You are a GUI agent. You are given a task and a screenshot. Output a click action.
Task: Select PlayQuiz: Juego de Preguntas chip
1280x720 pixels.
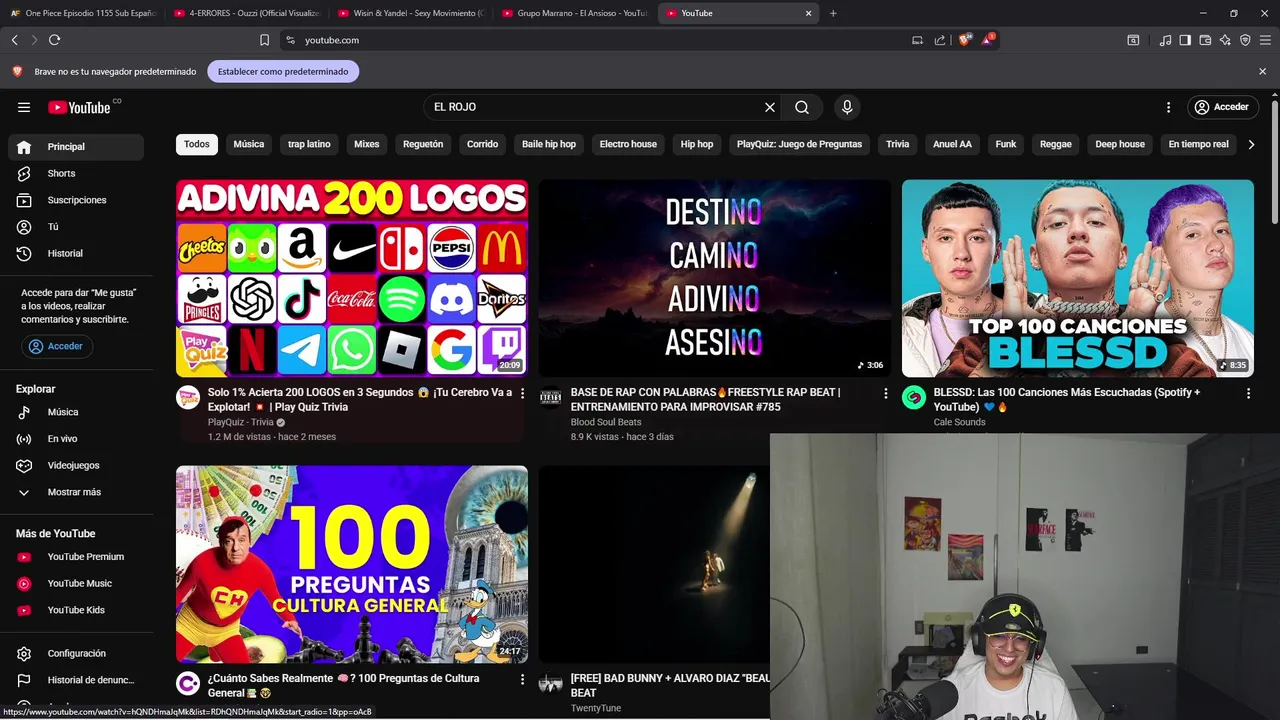[x=799, y=144]
